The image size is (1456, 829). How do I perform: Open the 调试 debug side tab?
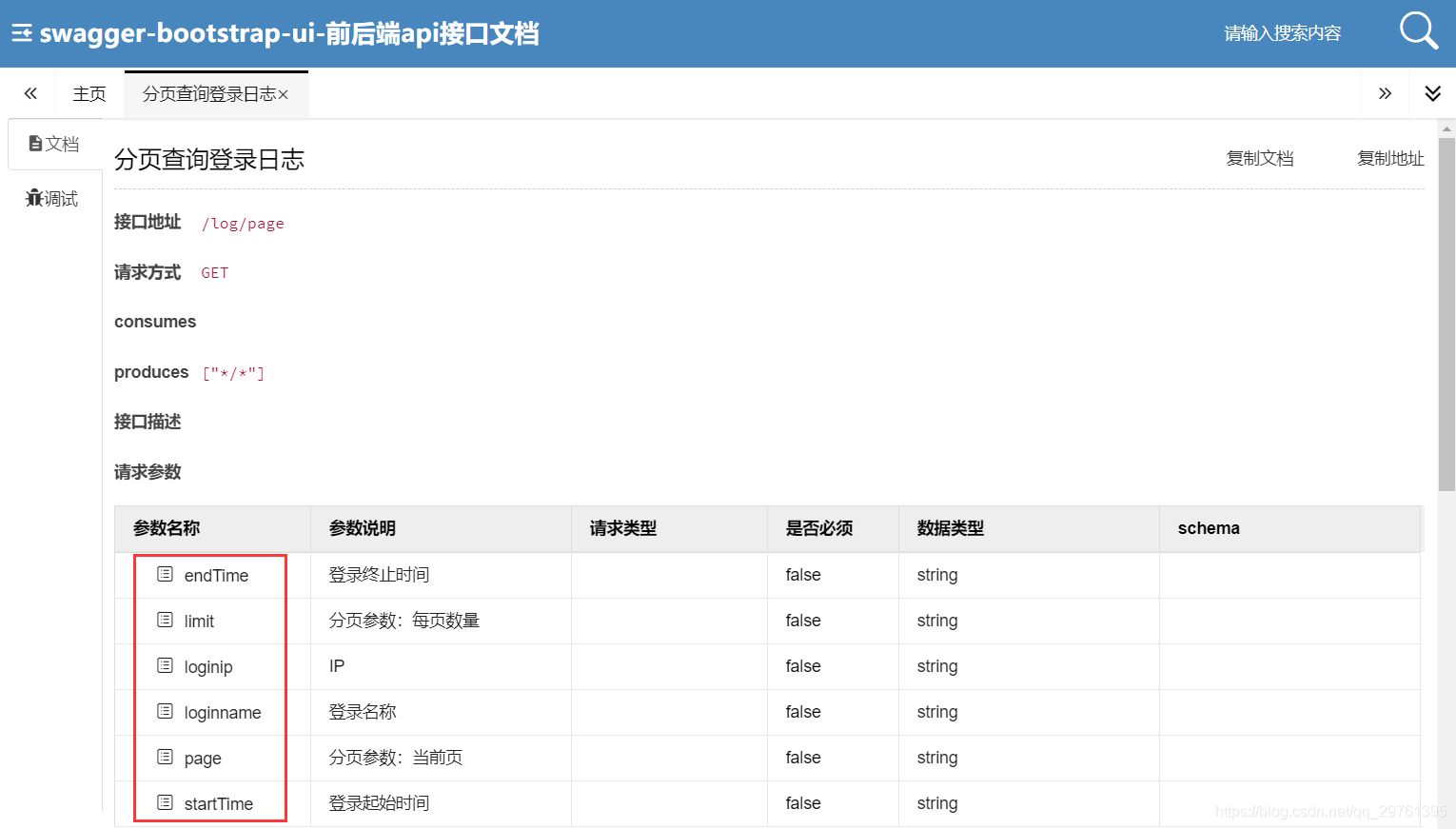tap(52, 198)
